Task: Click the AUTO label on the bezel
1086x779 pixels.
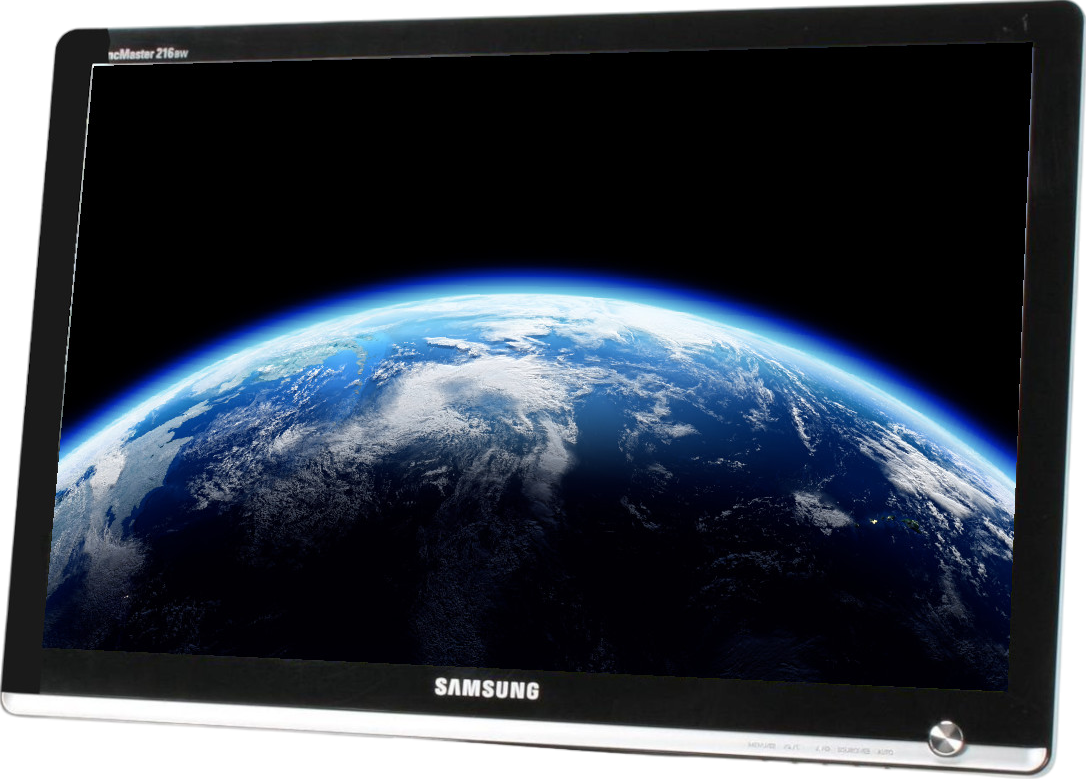Action: click(885, 752)
